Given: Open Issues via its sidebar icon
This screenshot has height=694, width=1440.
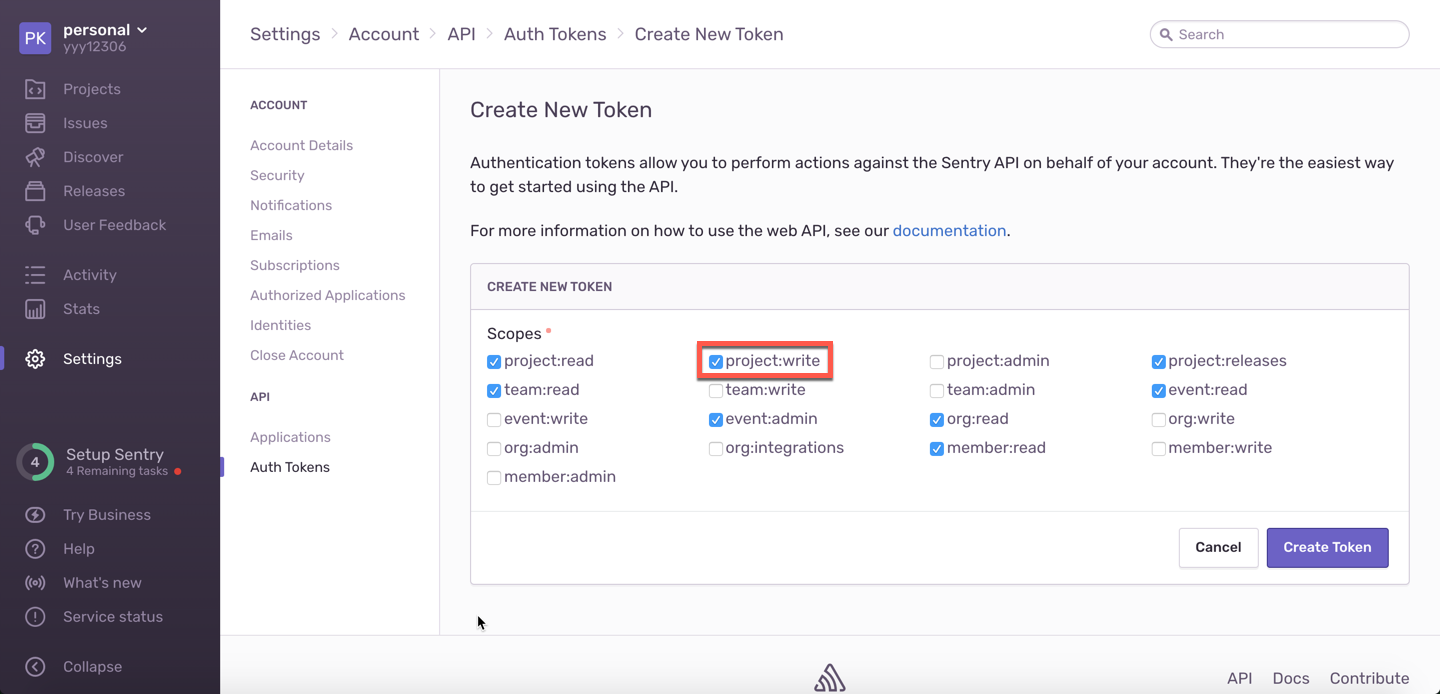Looking at the screenshot, I should (35, 123).
